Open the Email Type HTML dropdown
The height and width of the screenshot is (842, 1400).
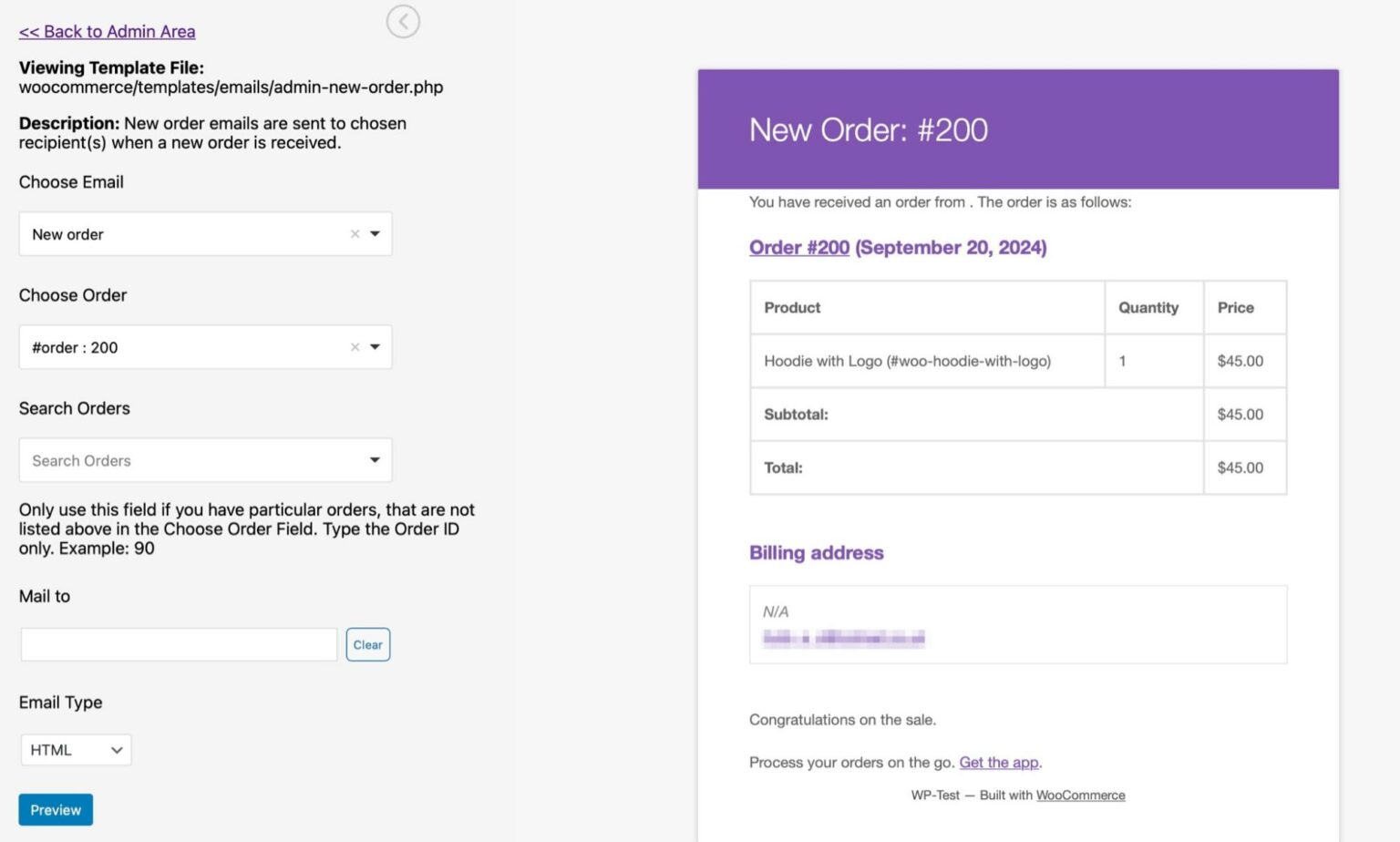coord(76,749)
